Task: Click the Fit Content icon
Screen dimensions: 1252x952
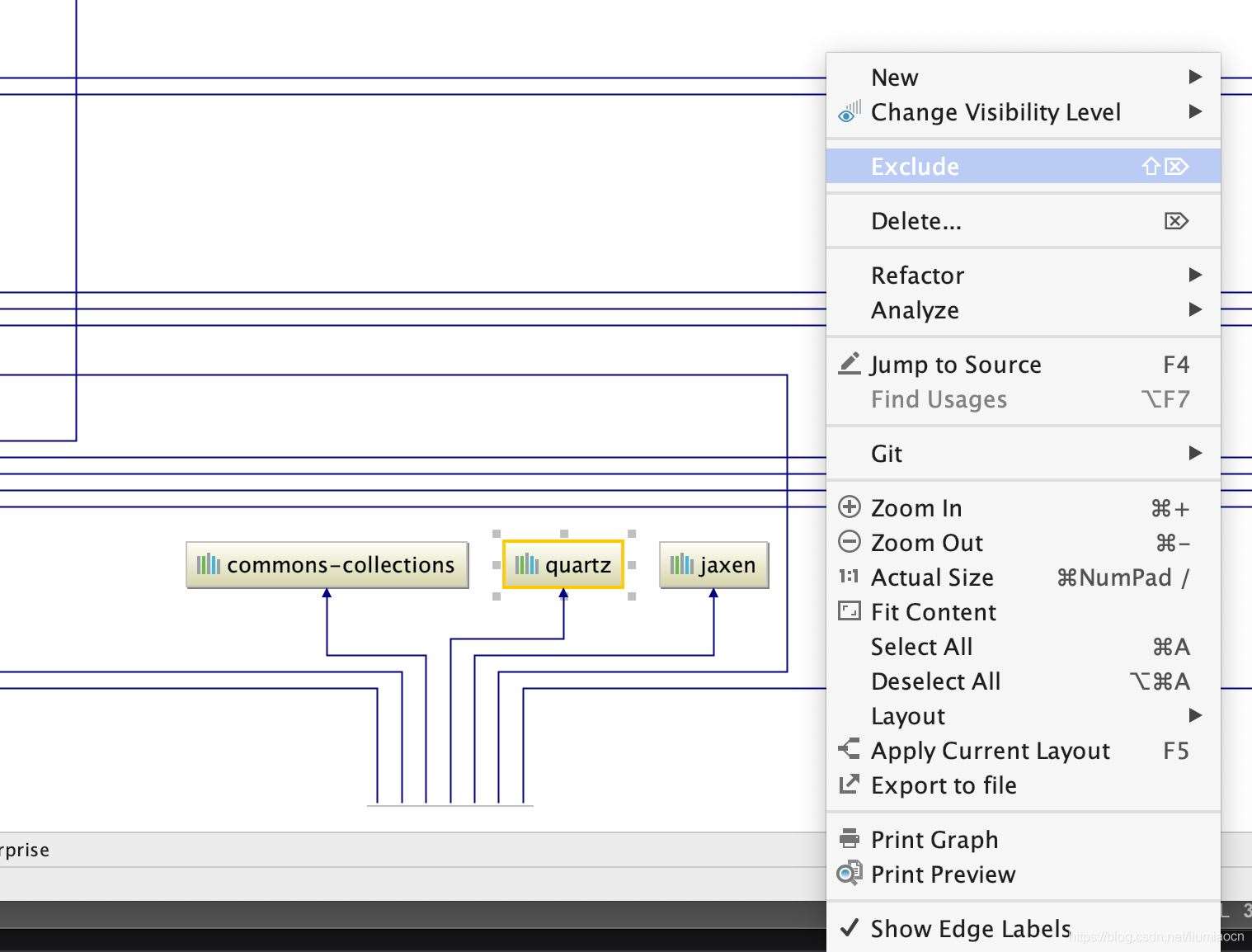Action: coord(849,611)
